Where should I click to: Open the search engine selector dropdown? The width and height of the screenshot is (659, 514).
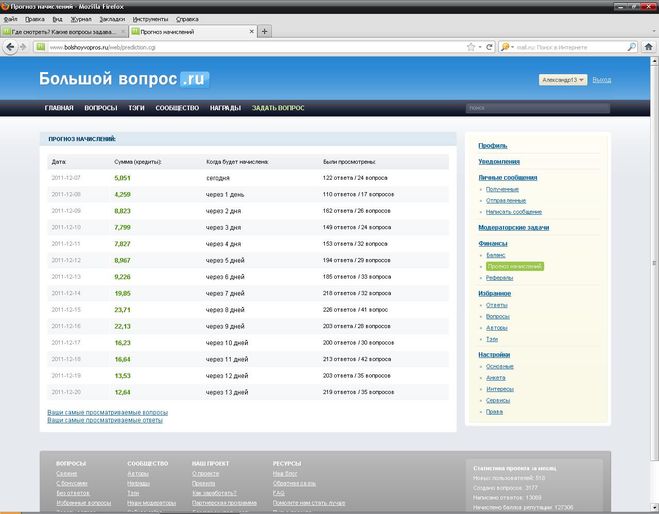(x=507, y=47)
